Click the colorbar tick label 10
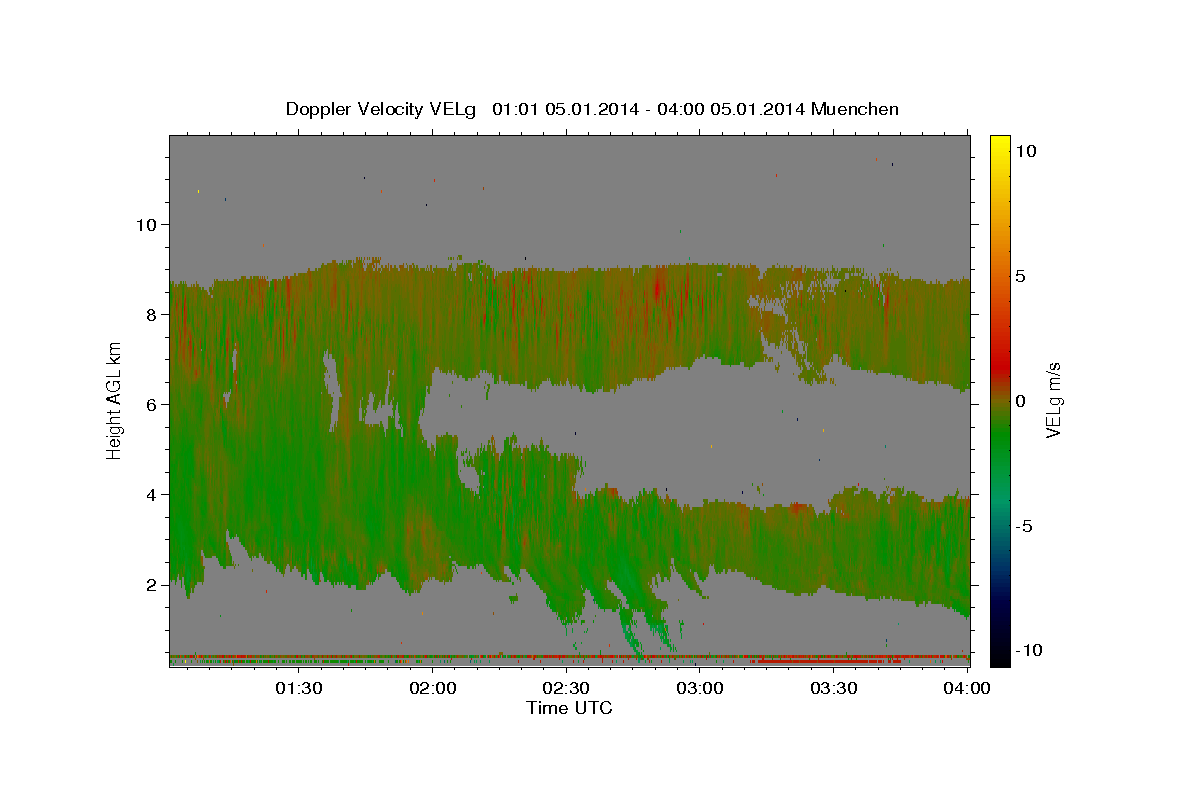 tap(1026, 151)
